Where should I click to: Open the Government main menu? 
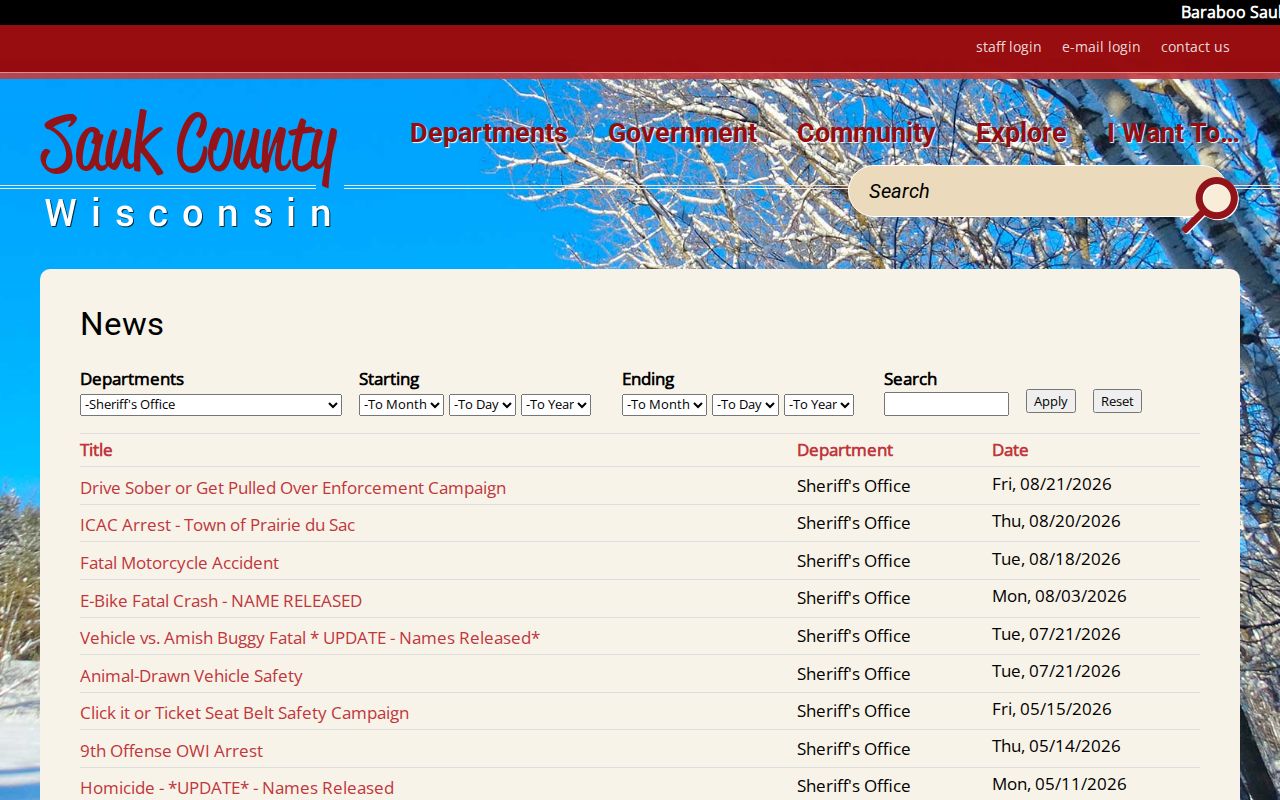[682, 133]
